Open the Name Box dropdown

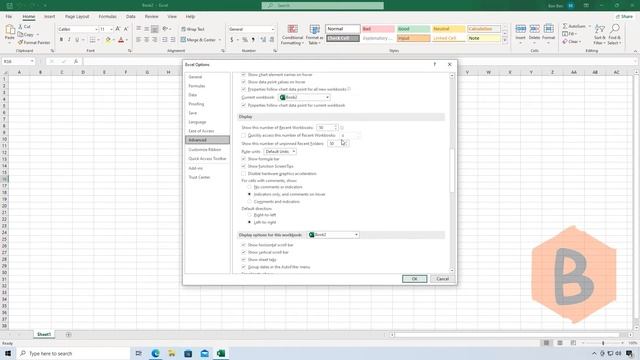pos(31,61)
